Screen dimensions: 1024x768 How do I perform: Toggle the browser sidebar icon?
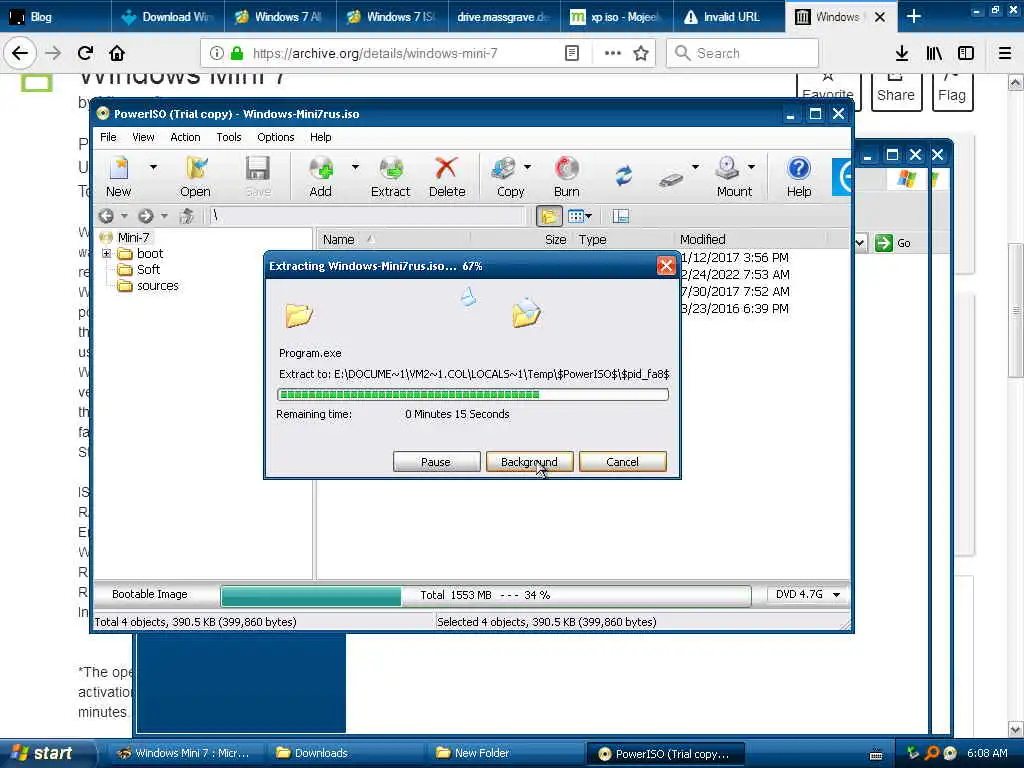pos(966,53)
